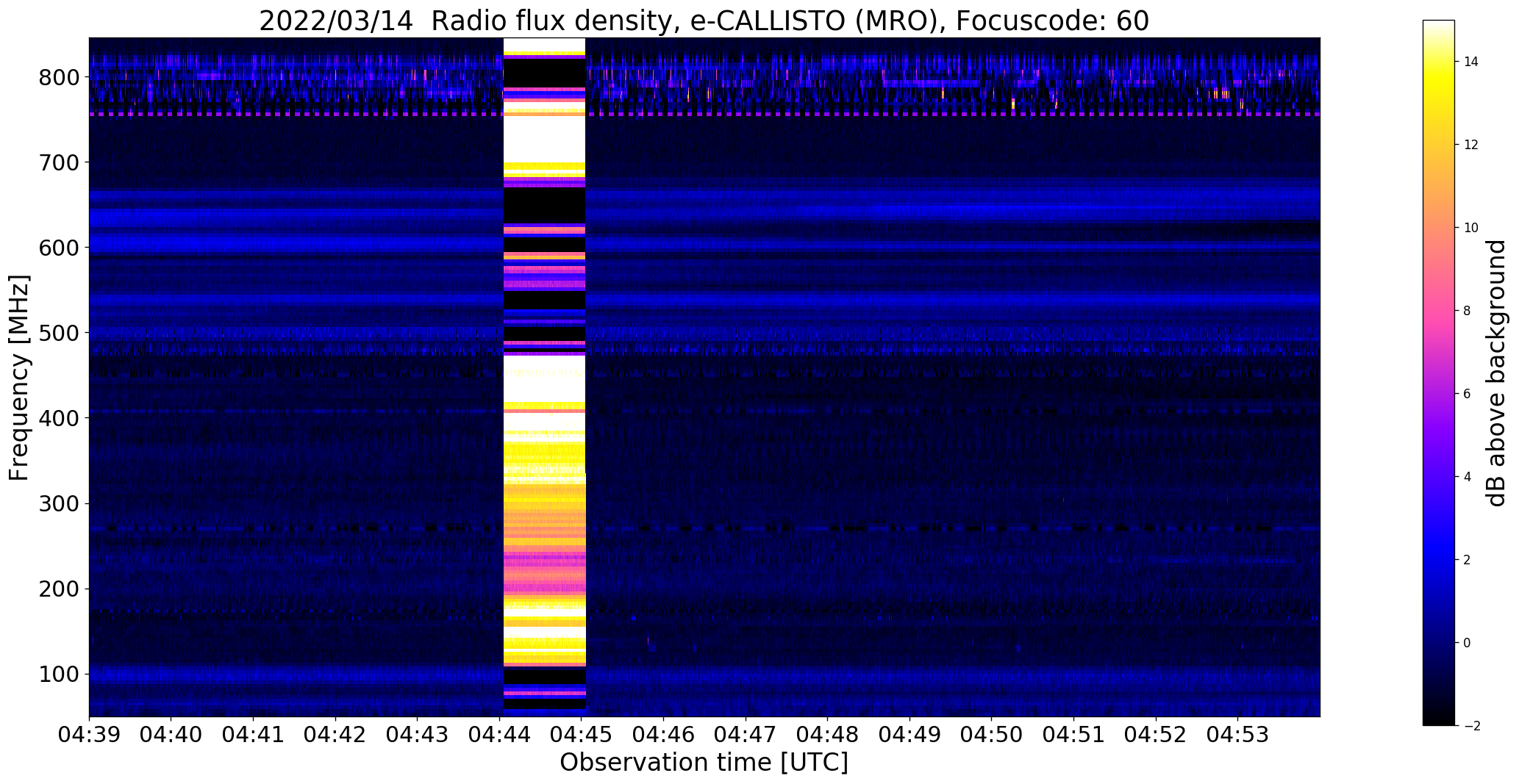The image size is (1519, 784).
Task: Click the 04:39 time tick label
Action: [89, 735]
